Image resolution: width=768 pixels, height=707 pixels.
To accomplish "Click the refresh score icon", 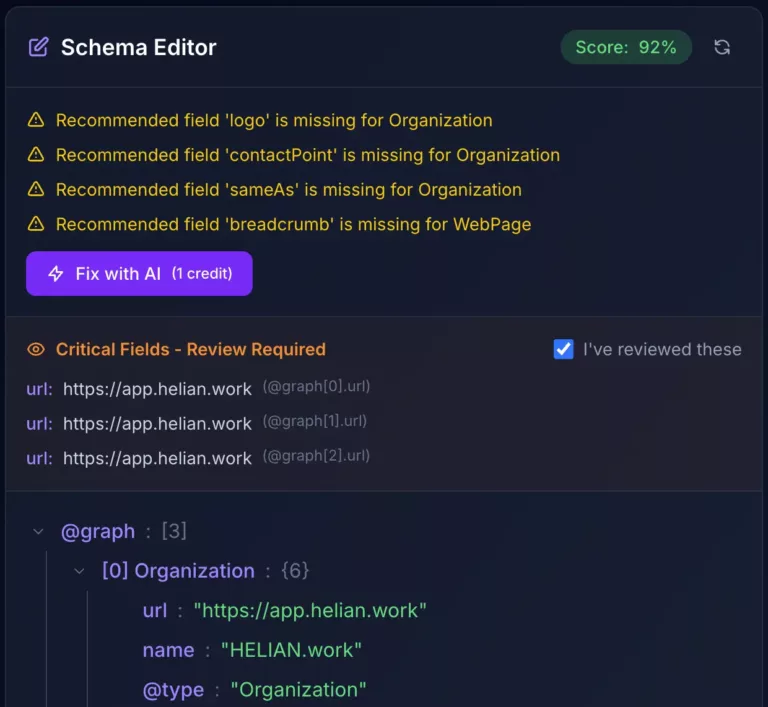I will (722, 47).
